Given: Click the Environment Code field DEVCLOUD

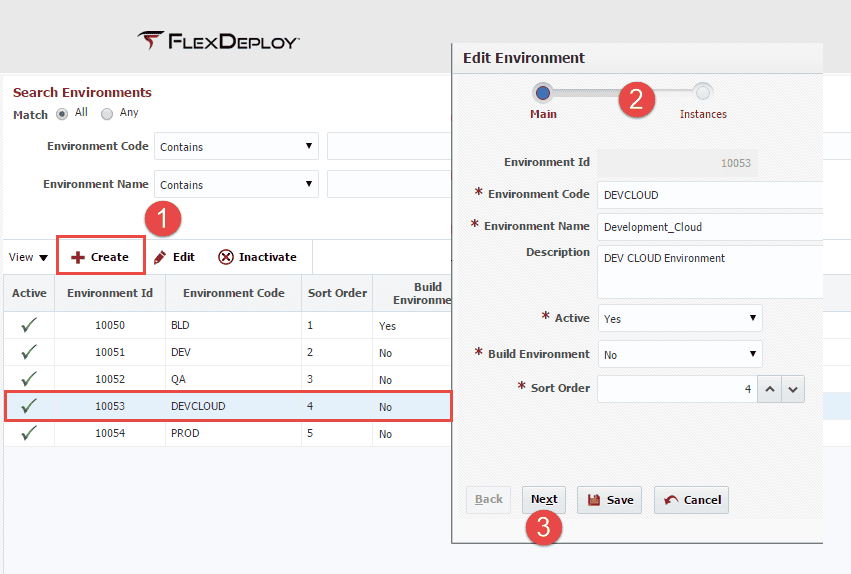Looking at the screenshot, I should 710,195.
